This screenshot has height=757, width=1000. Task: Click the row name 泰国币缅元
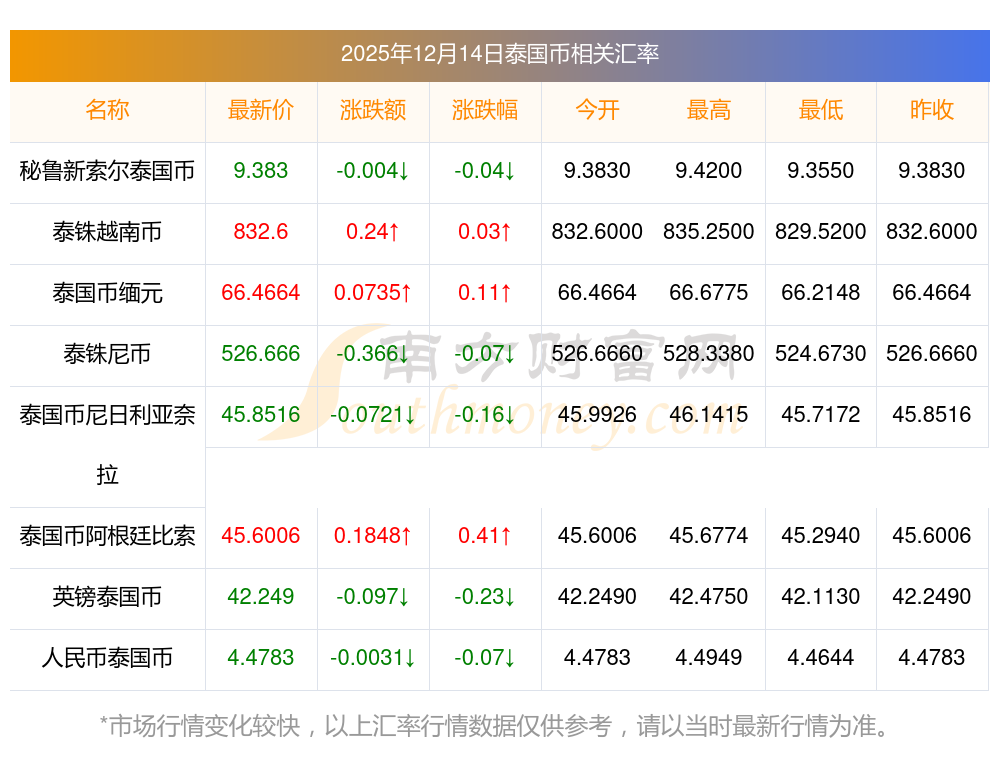107,293
